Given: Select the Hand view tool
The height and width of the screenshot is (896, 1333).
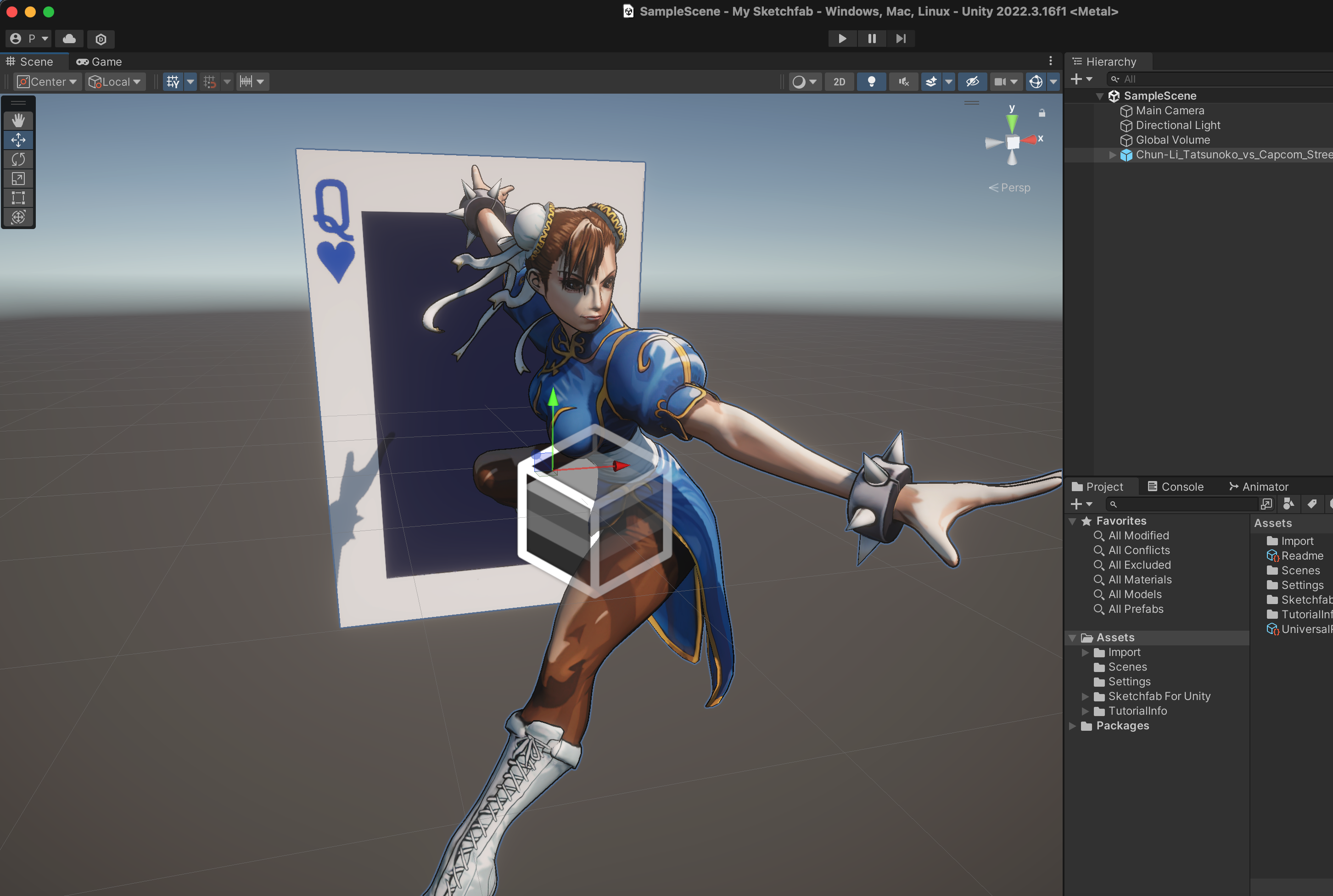Looking at the screenshot, I should pos(18,120).
